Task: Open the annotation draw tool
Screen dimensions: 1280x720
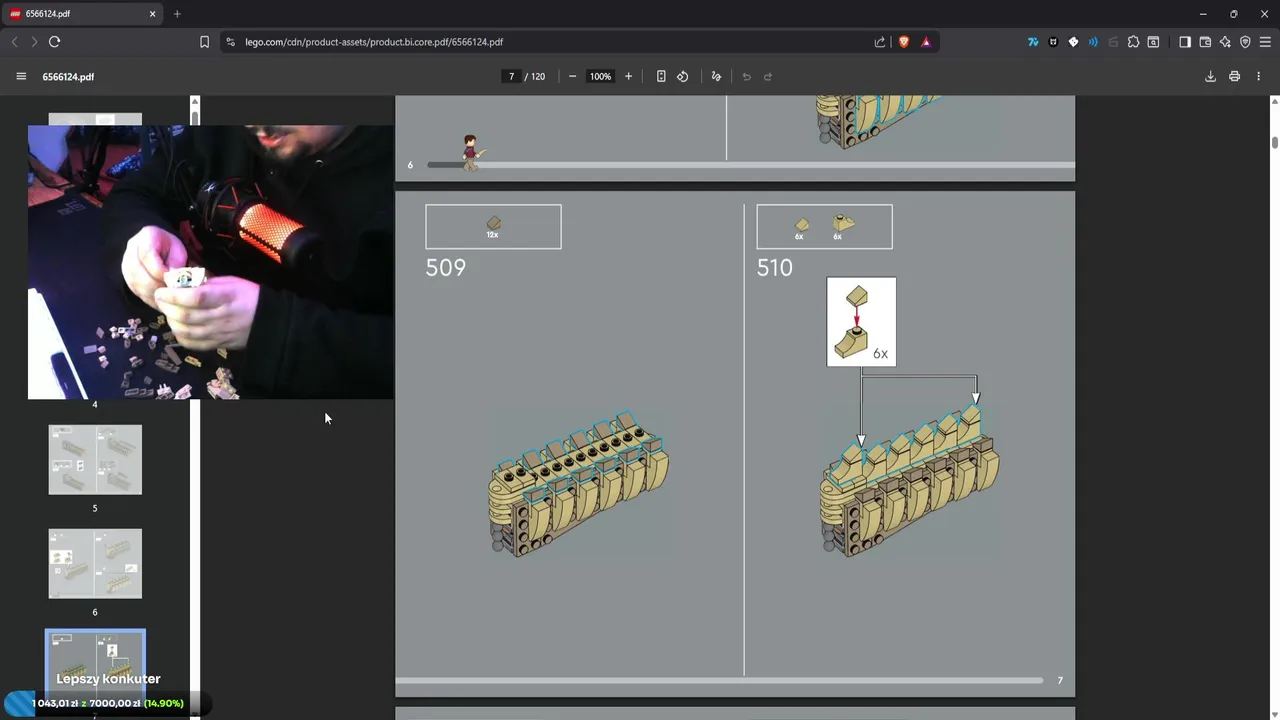Action: click(716, 76)
